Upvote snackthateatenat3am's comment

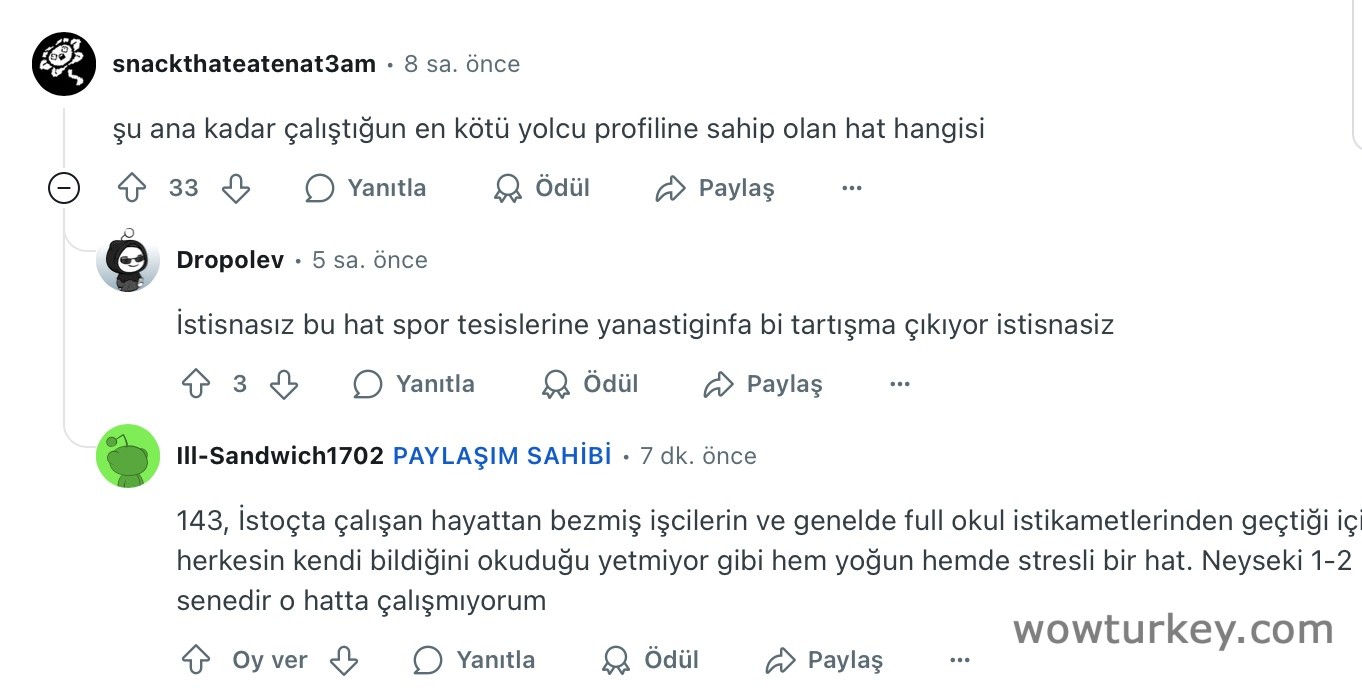point(132,188)
